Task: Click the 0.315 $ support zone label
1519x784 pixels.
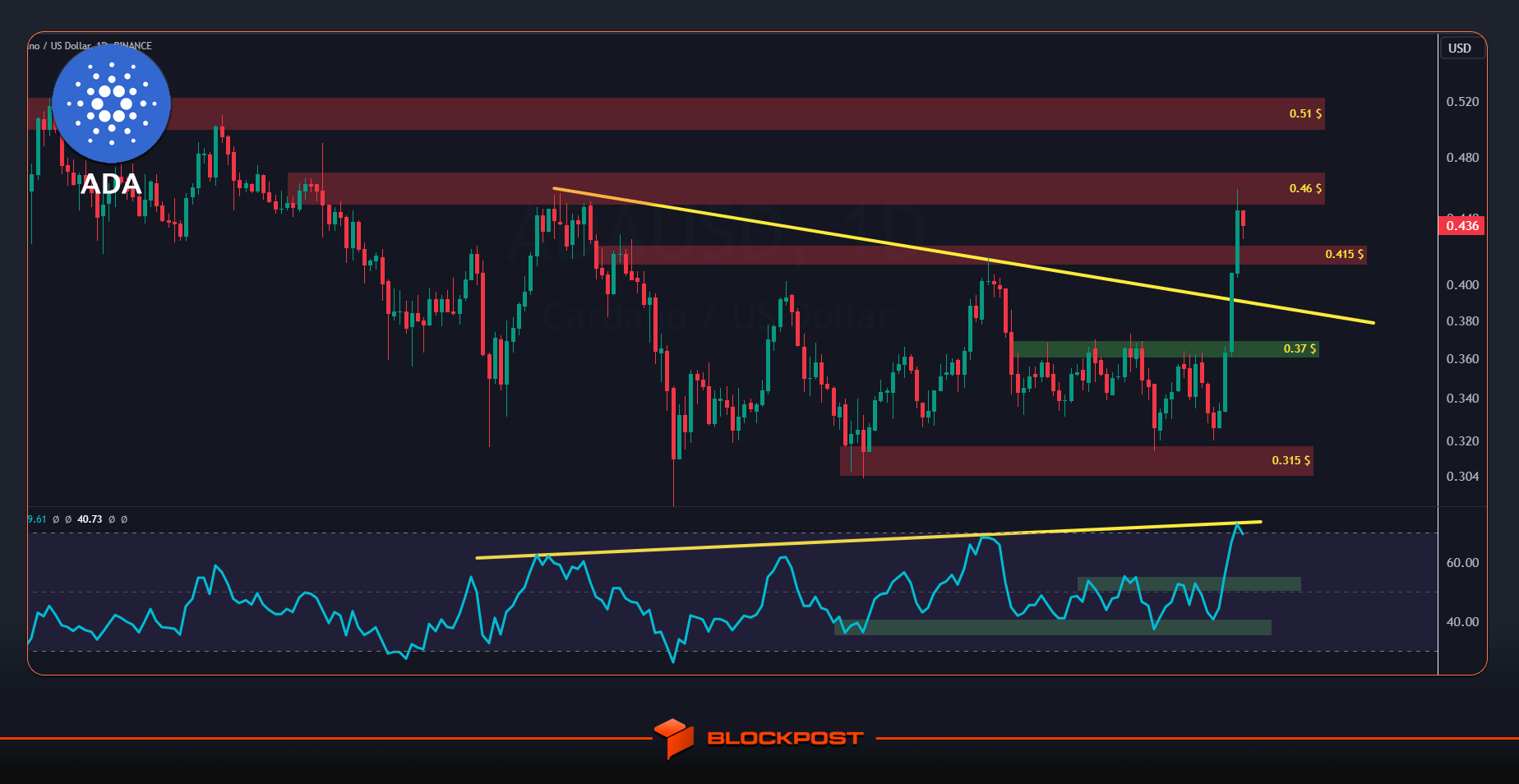Action: [1290, 460]
